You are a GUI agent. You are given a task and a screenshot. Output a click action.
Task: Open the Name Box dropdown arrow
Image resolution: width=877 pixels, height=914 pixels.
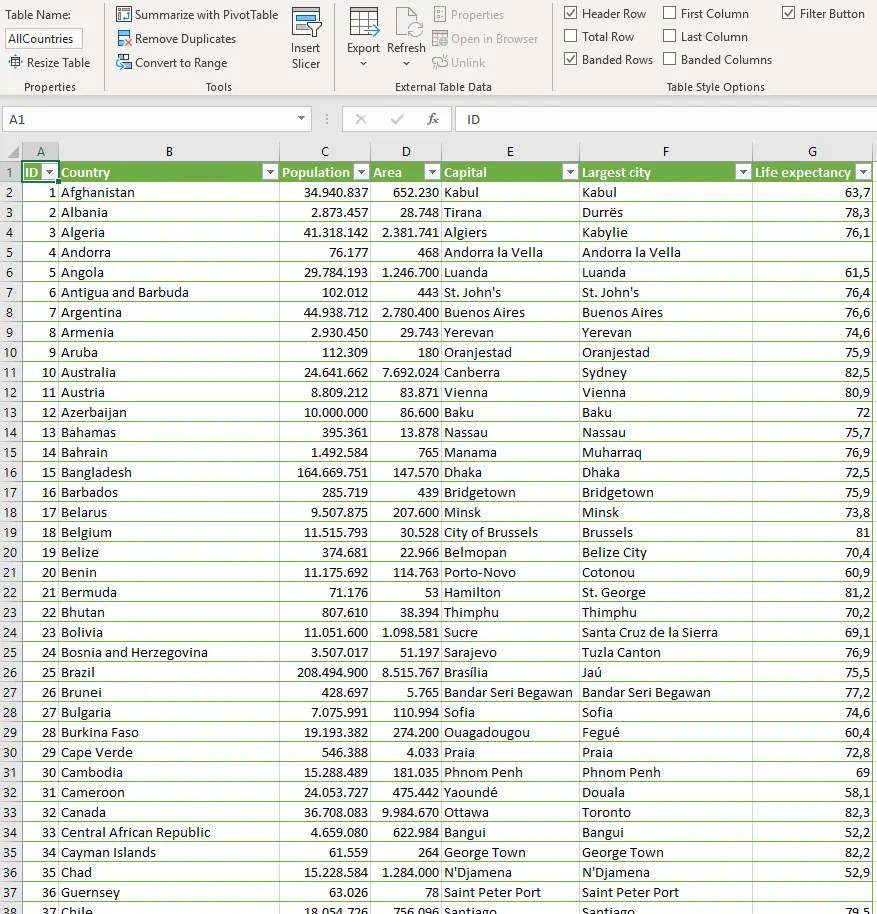pyautogui.click(x=300, y=118)
